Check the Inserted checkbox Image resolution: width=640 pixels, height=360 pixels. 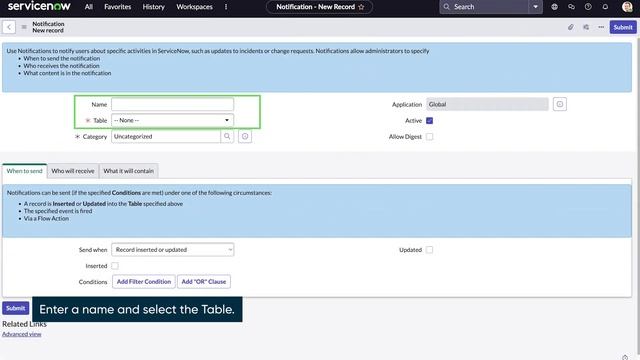coord(115,266)
